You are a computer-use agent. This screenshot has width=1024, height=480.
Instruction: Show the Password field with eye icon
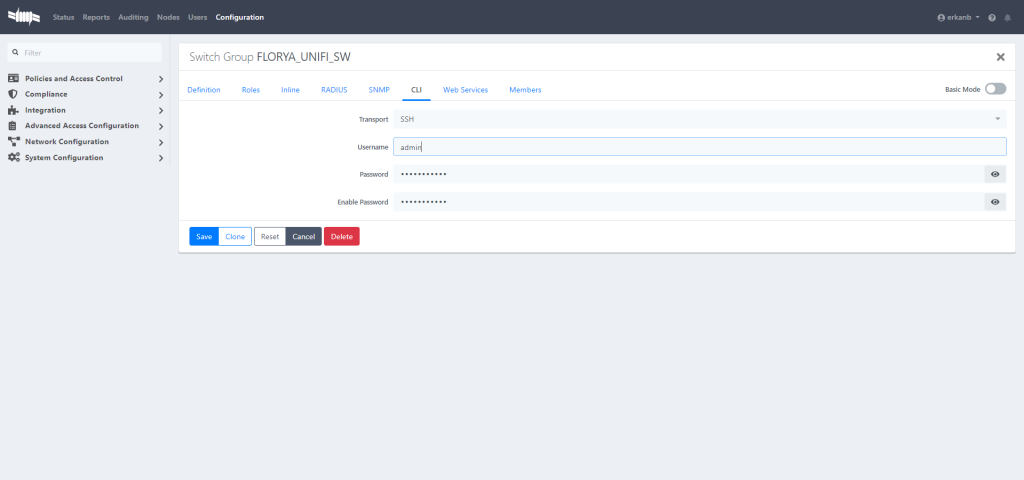[x=995, y=174]
